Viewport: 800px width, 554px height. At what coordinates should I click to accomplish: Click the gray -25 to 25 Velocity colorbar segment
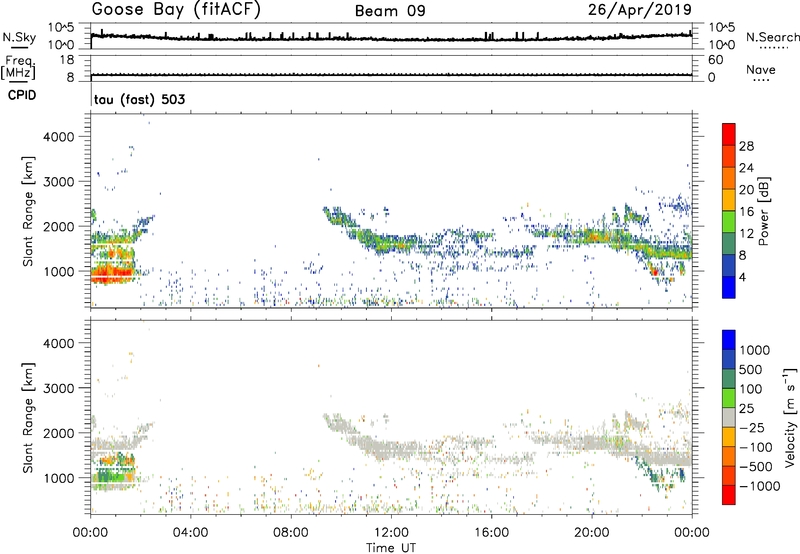(x=729, y=417)
